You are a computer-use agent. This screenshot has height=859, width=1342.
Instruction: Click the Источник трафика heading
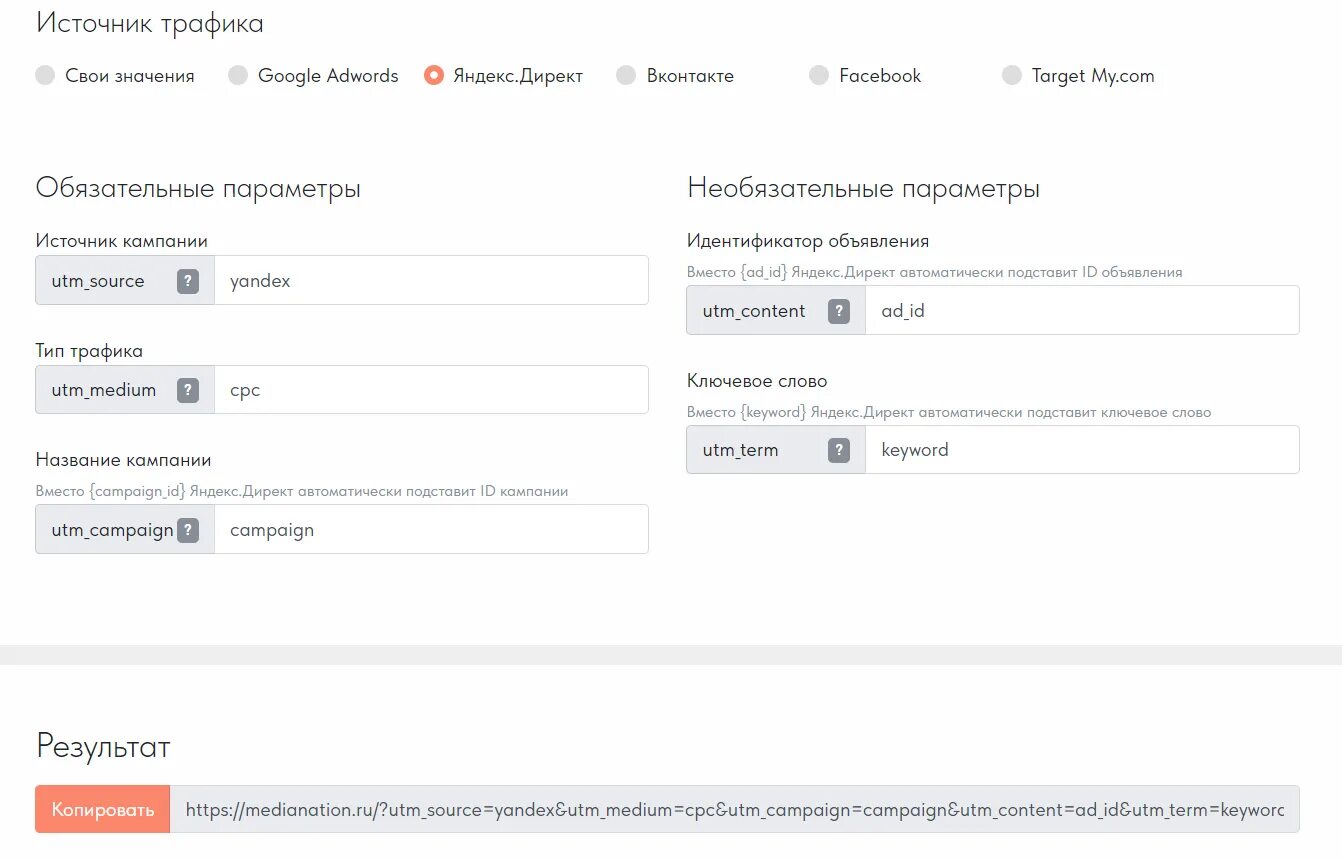150,23
